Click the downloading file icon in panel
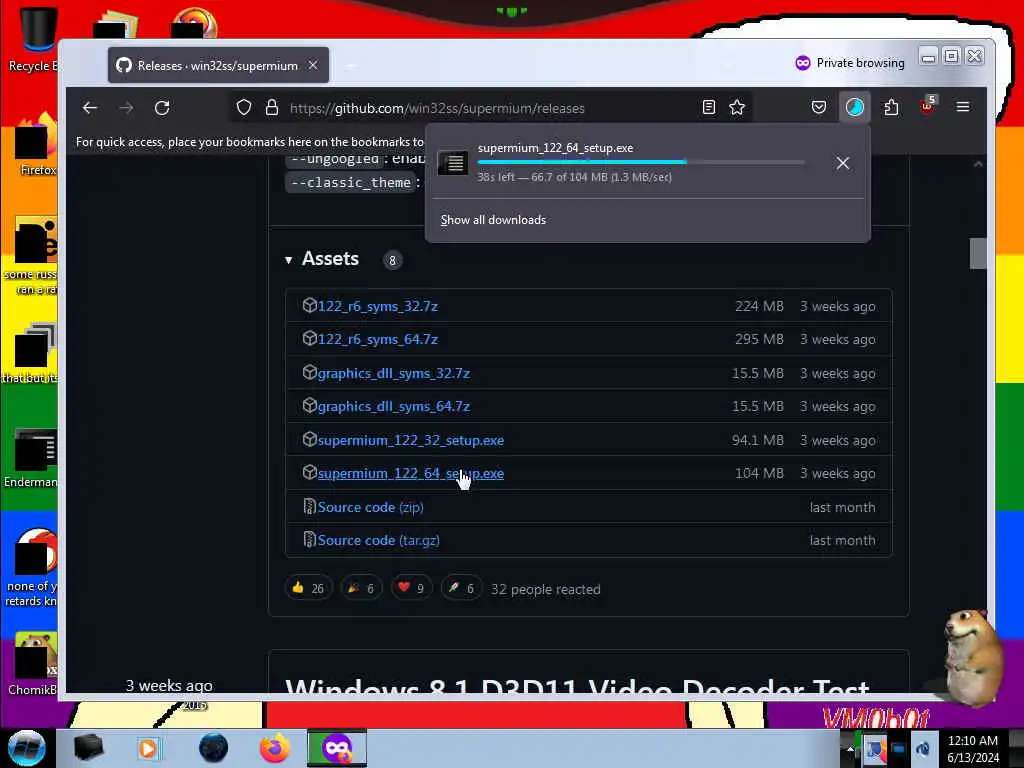This screenshot has height=768, width=1024. tap(453, 163)
